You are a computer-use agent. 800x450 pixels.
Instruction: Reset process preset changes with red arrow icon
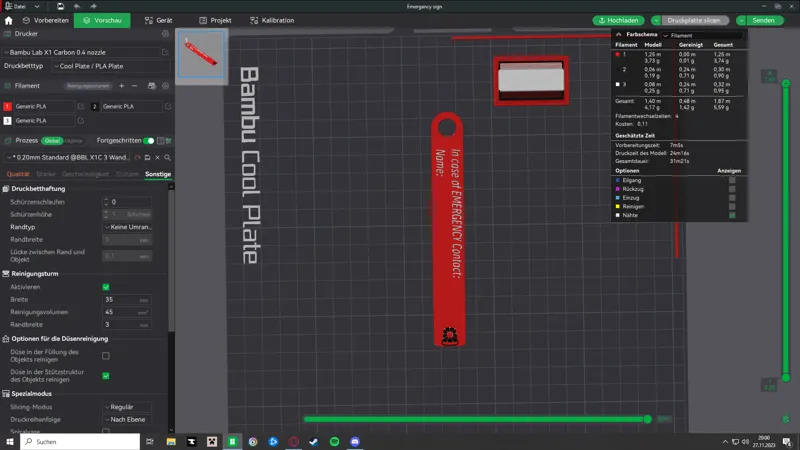click(x=137, y=158)
